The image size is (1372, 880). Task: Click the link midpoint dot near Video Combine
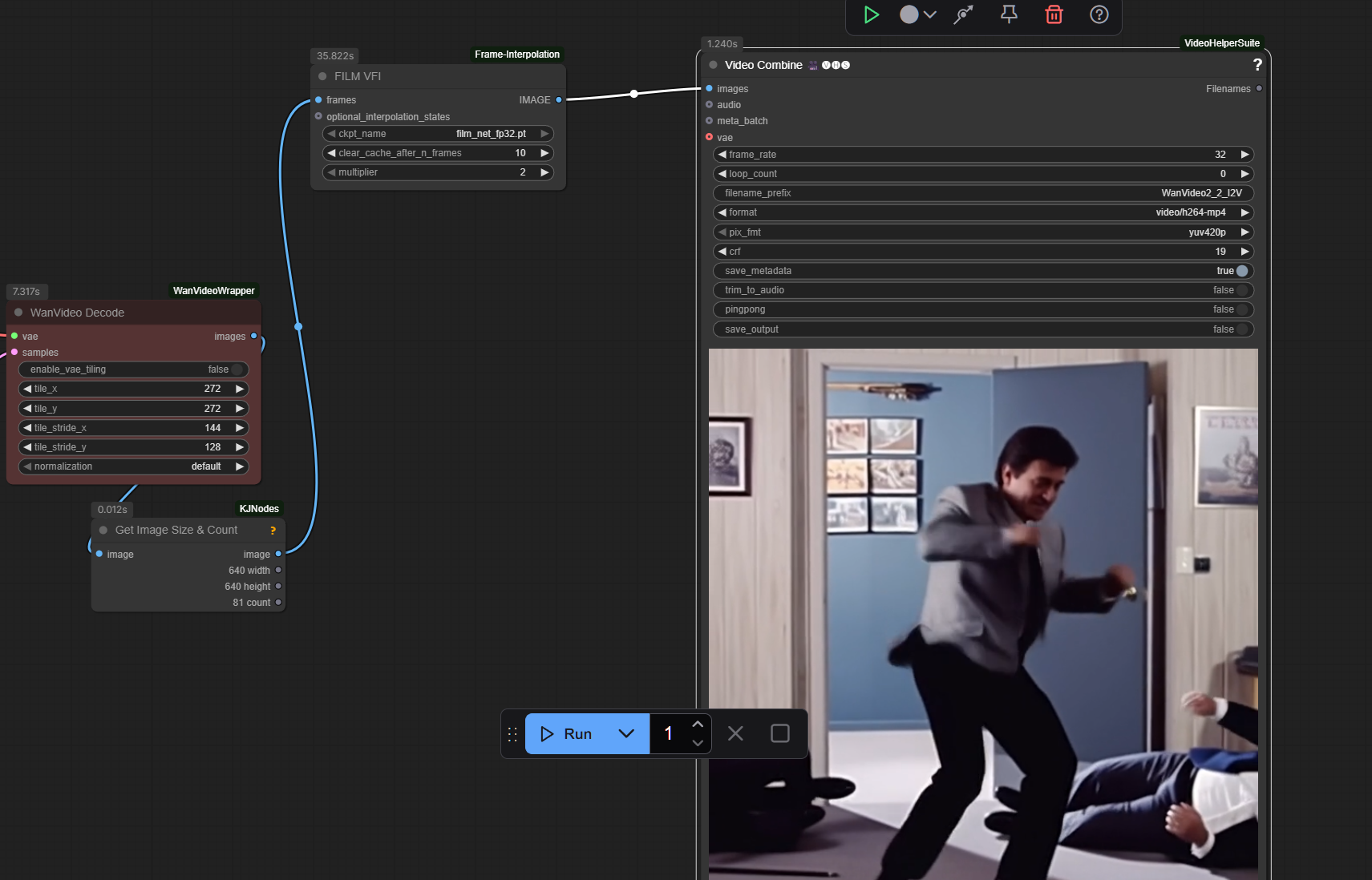coord(634,94)
